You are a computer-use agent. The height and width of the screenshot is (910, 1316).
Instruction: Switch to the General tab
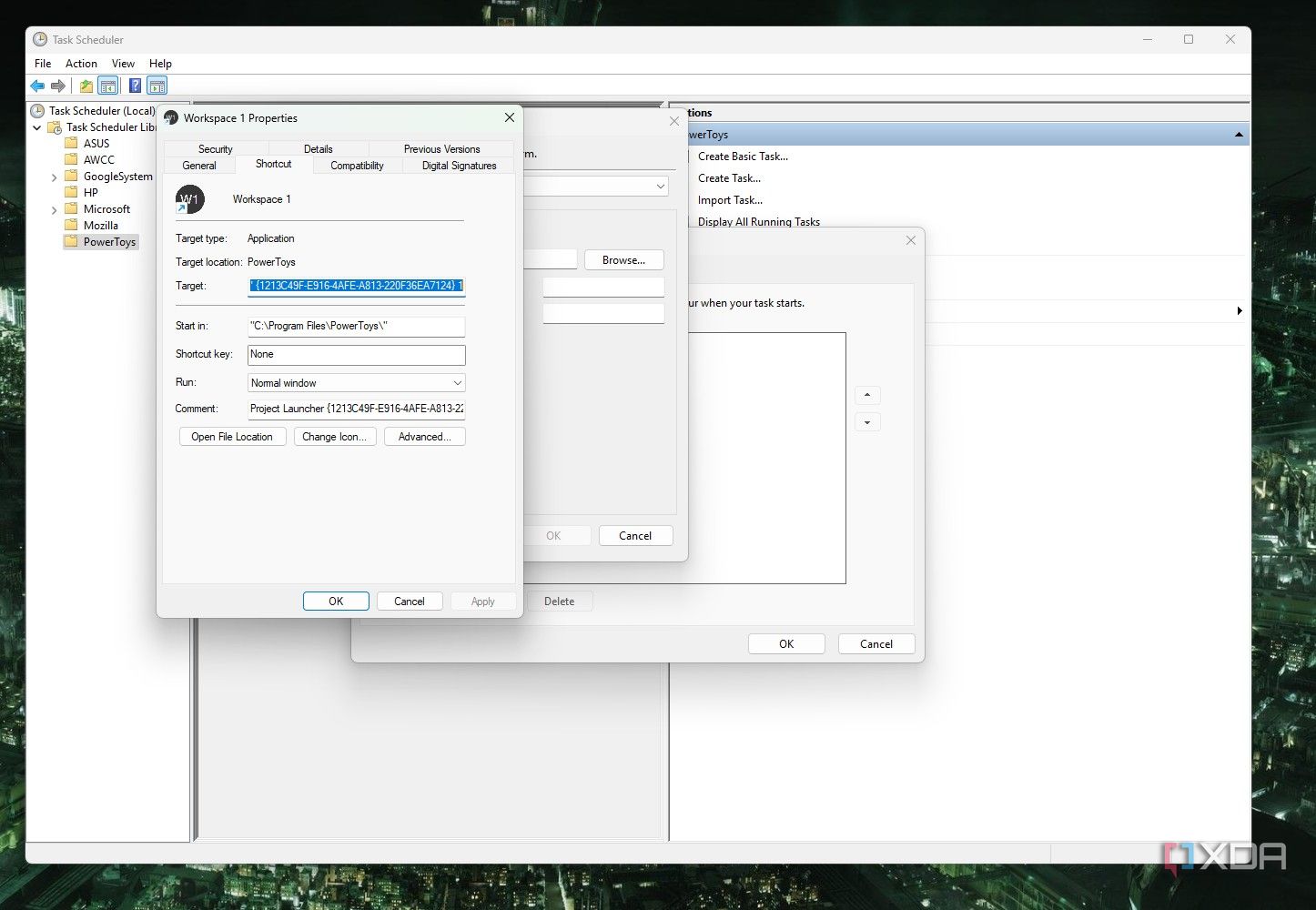pyautogui.click(x=199, y=166)
